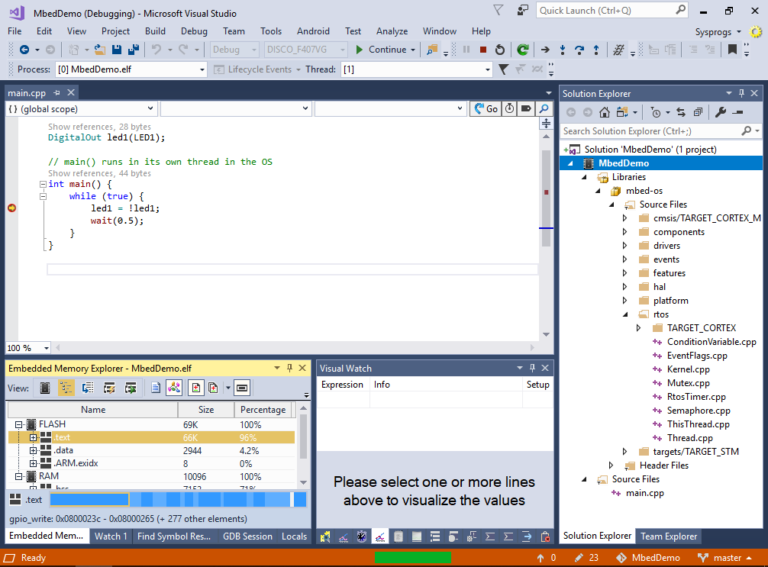Click the .text memory usage bar
The image size is (768, 567).
tap(178, 499)
